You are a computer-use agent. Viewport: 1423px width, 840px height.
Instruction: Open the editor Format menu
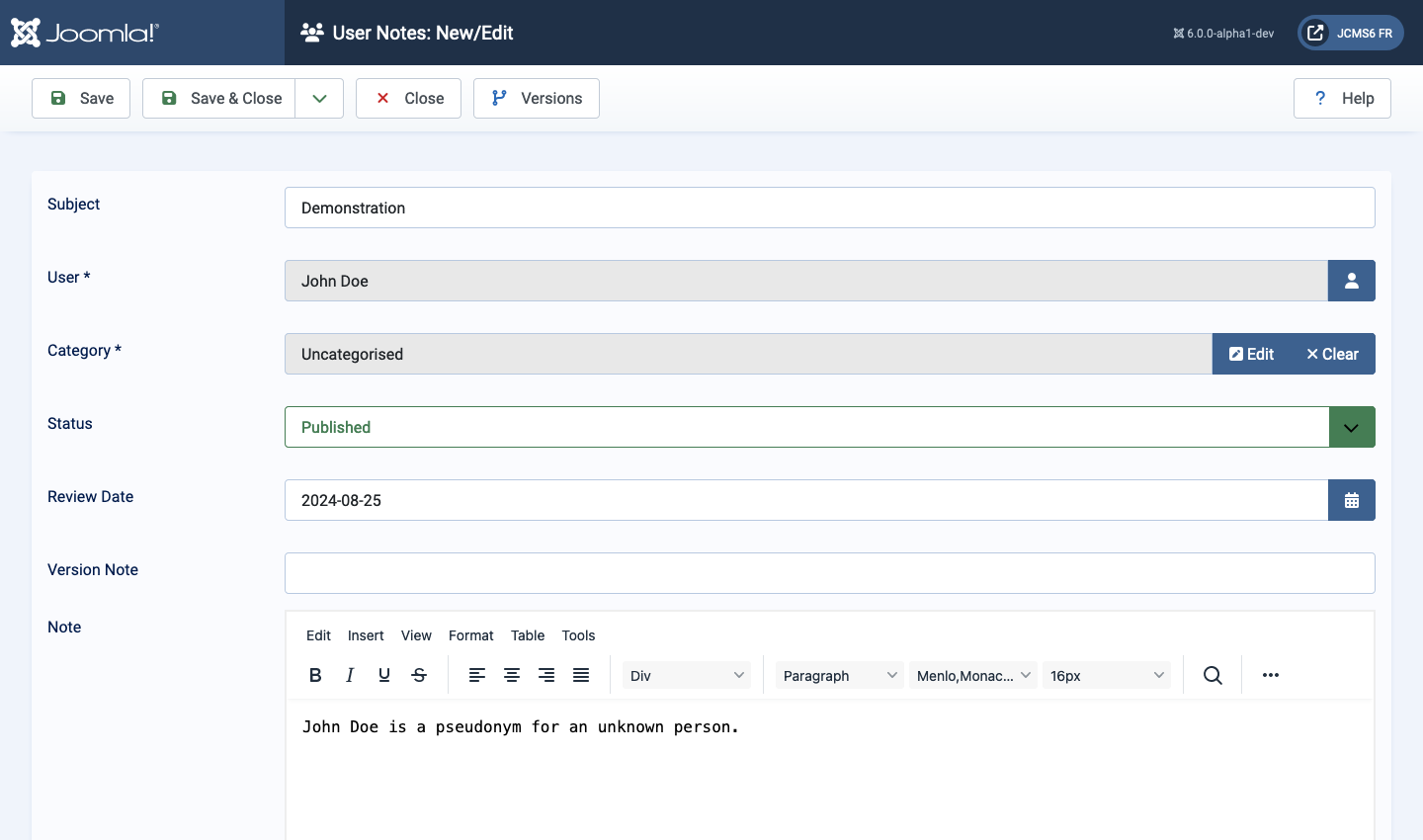click(470, 635)
